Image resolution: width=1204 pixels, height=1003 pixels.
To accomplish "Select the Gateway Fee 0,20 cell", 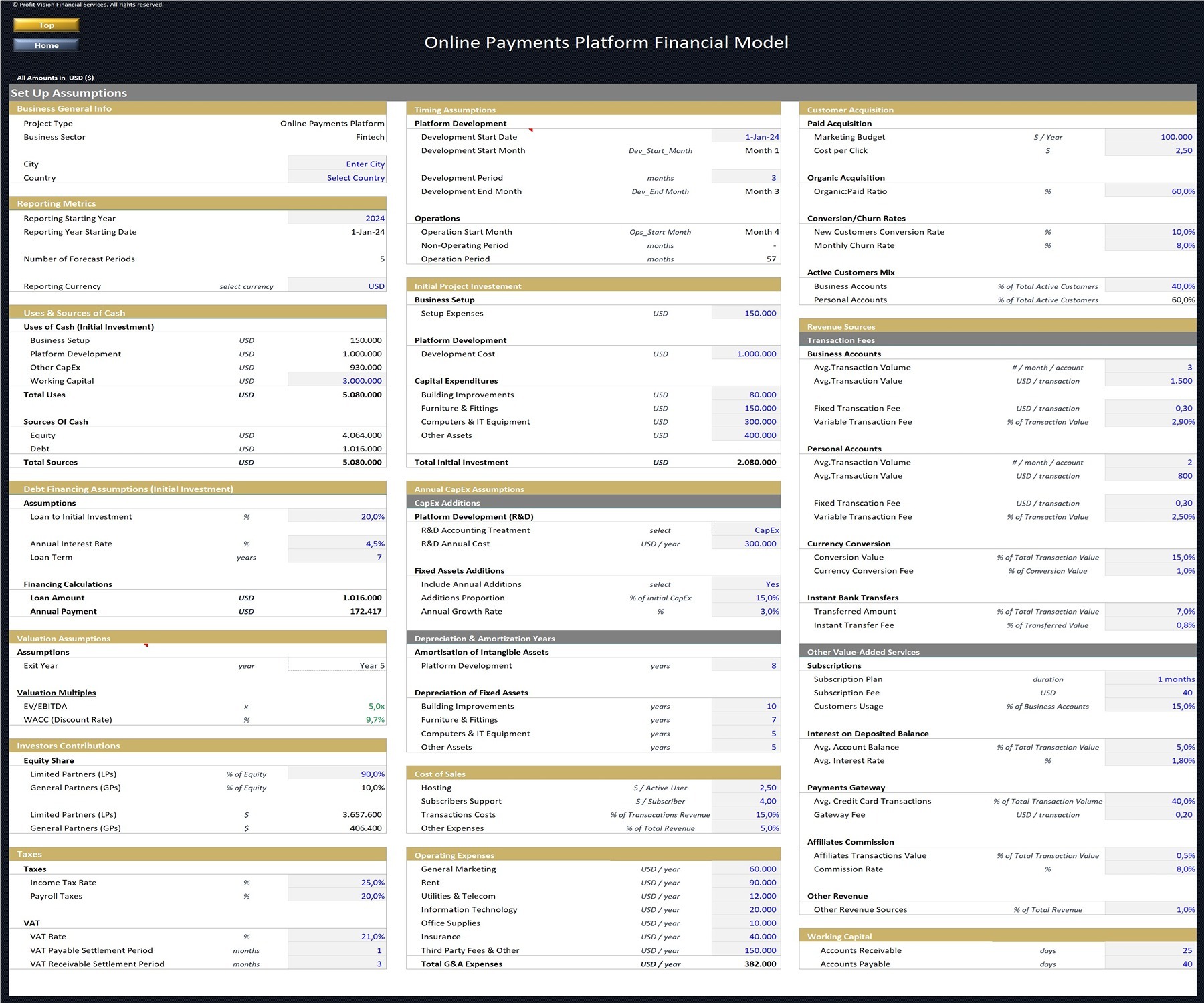I will point(1150,815).
